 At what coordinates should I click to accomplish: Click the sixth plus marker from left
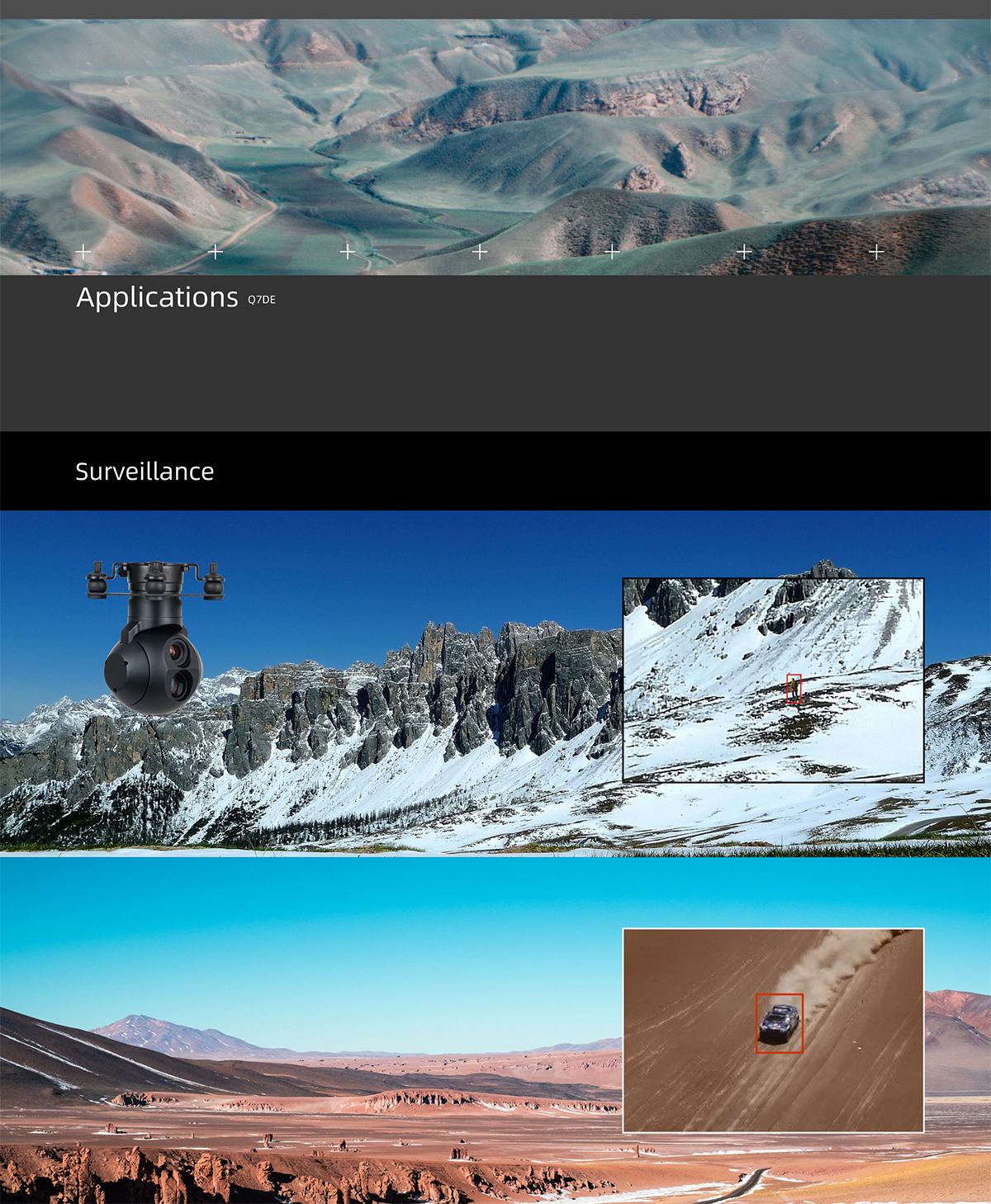point(744,251)
